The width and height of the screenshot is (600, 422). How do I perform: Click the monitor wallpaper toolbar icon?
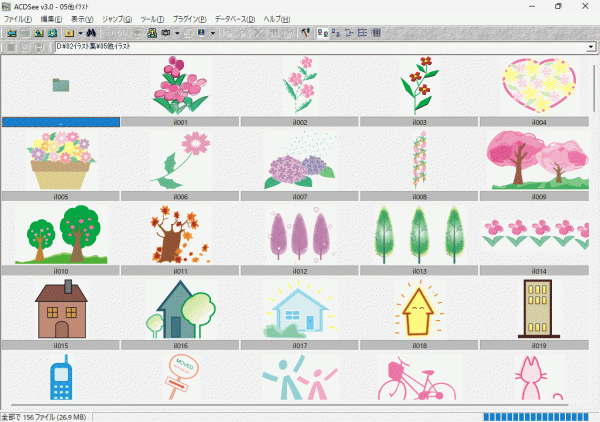[x=201, y=33]
